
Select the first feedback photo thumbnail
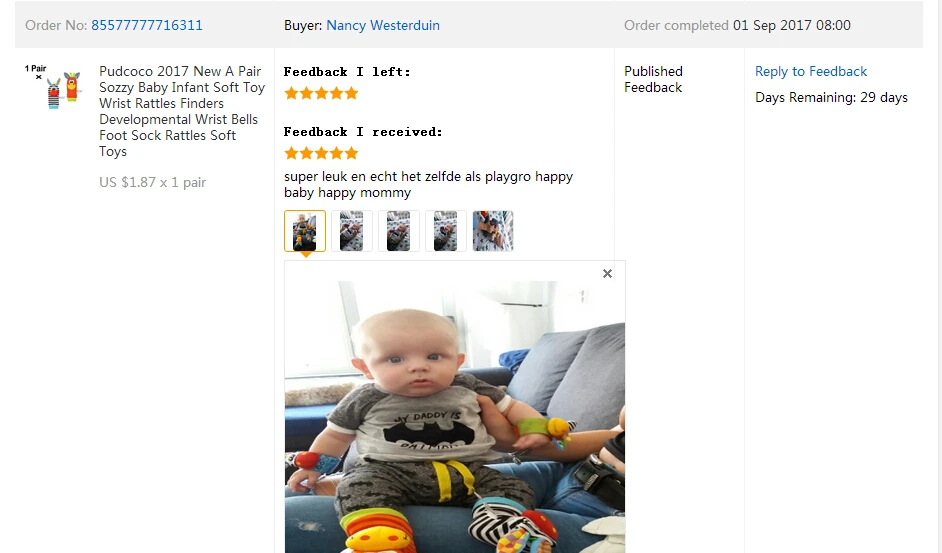point(305,231)
